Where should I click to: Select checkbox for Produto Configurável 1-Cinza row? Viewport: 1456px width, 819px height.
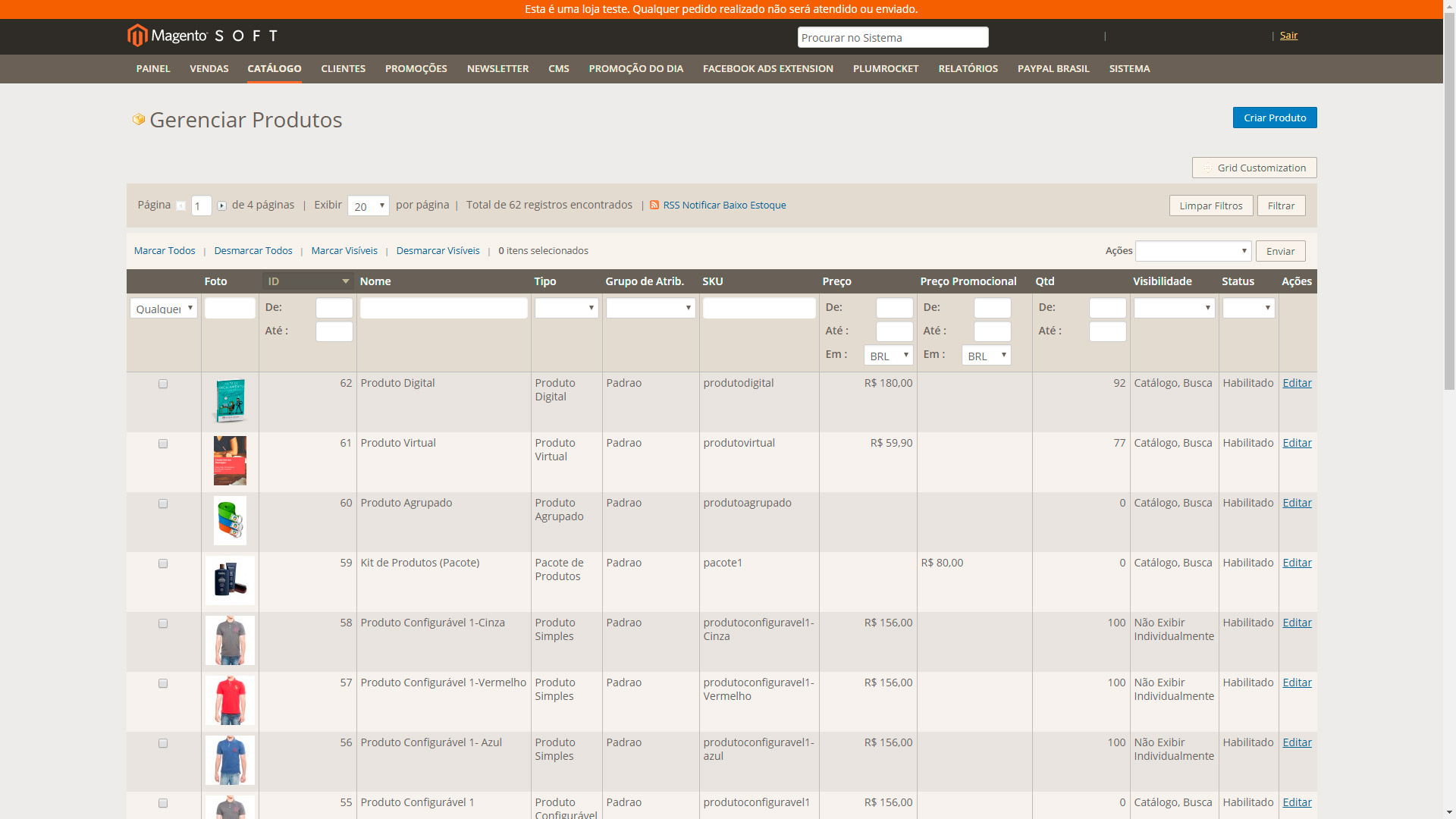(163, 623)
